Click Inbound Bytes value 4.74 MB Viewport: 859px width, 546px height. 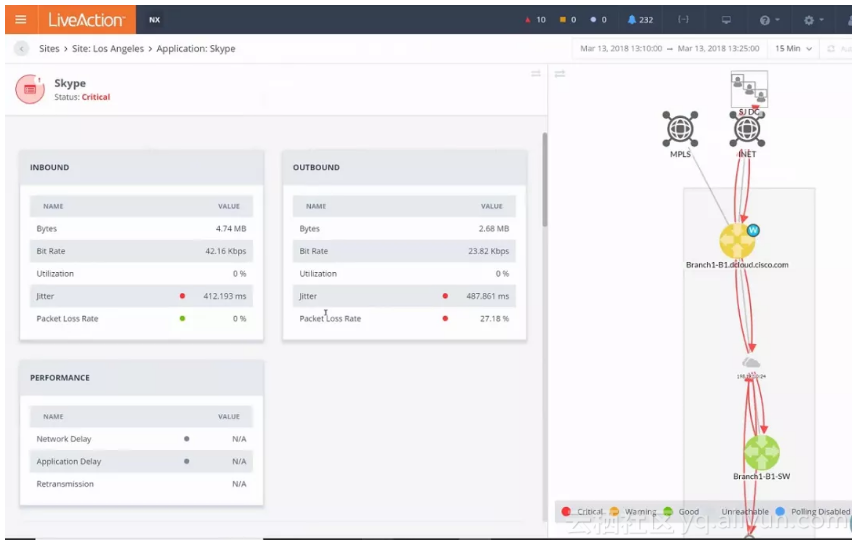[x=231, y=228]
